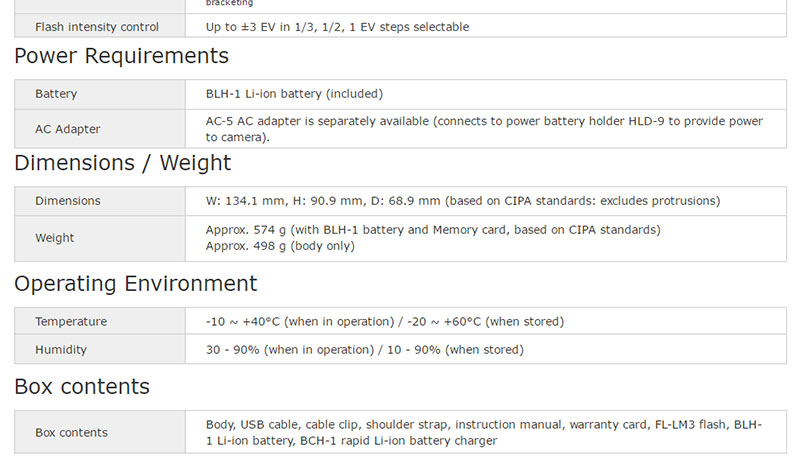
Task: Click the Flash intensity control row label
Action: click(x=97, y=27)
